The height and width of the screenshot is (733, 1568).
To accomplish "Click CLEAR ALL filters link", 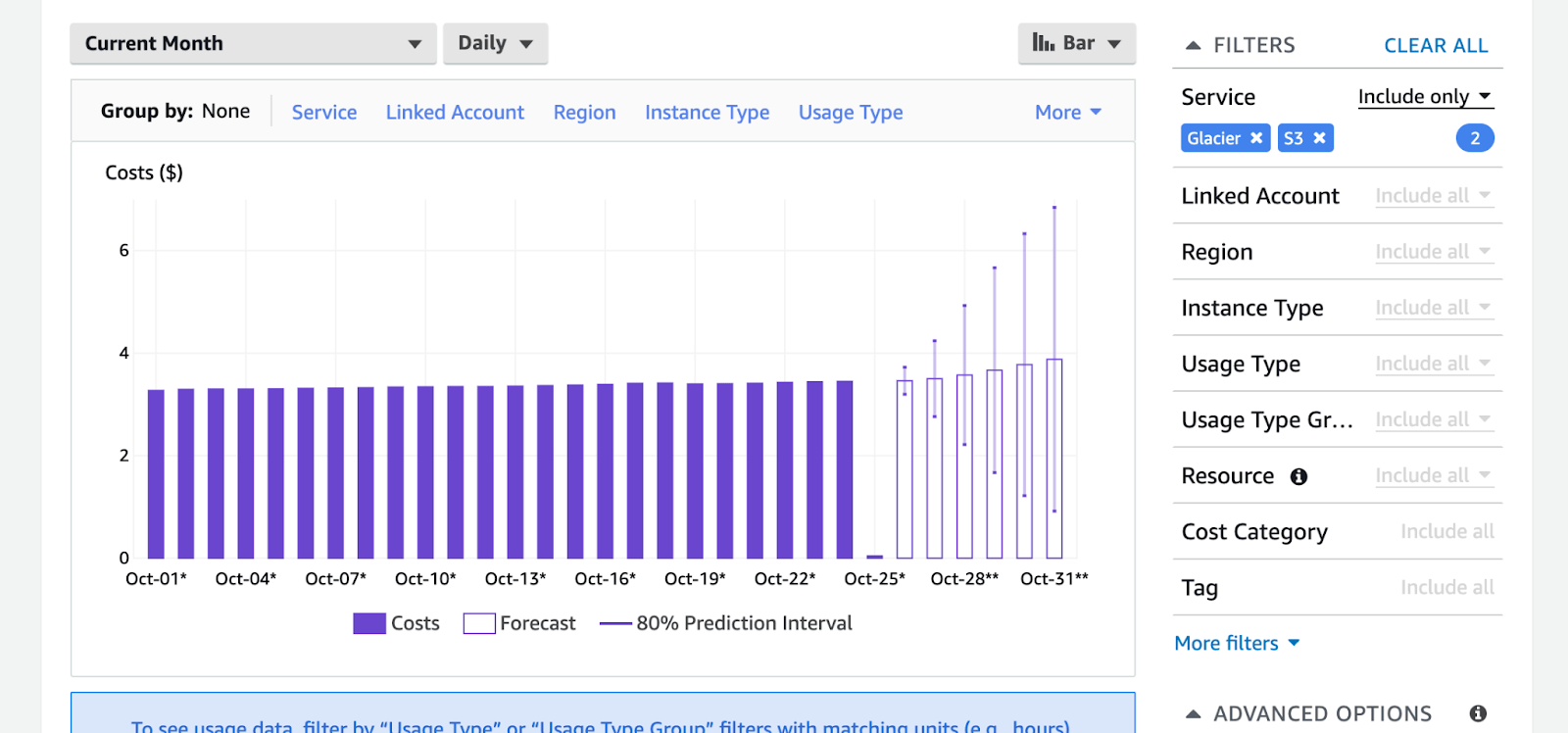I will 1436,45.
